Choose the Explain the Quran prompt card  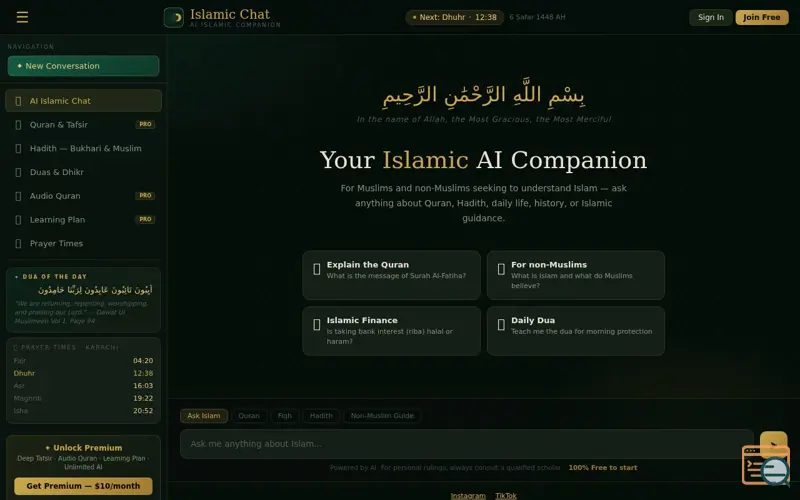(x=391, y=275)
